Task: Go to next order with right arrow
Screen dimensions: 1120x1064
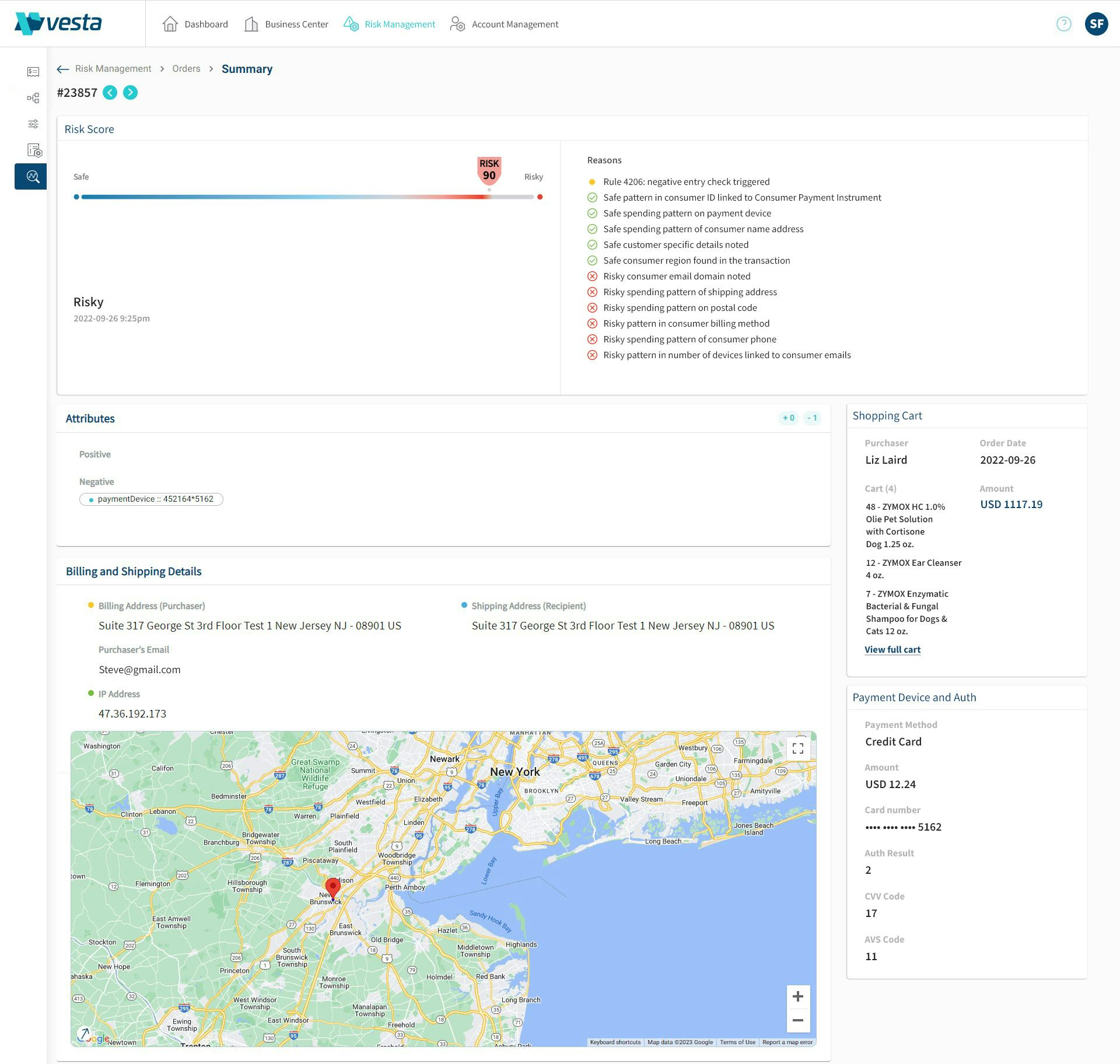Action: click(130, 93)
